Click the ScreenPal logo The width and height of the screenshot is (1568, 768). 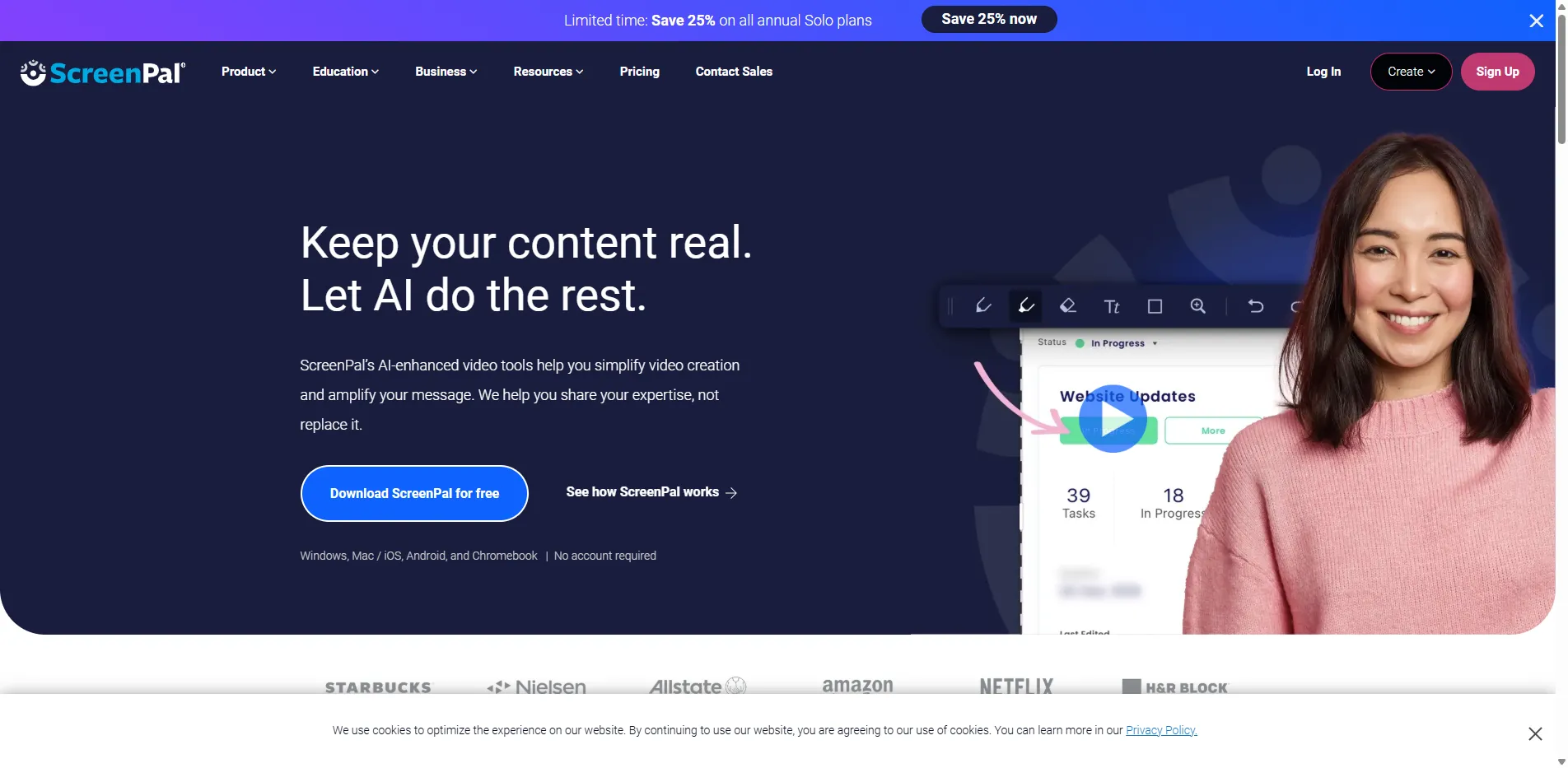102,72
